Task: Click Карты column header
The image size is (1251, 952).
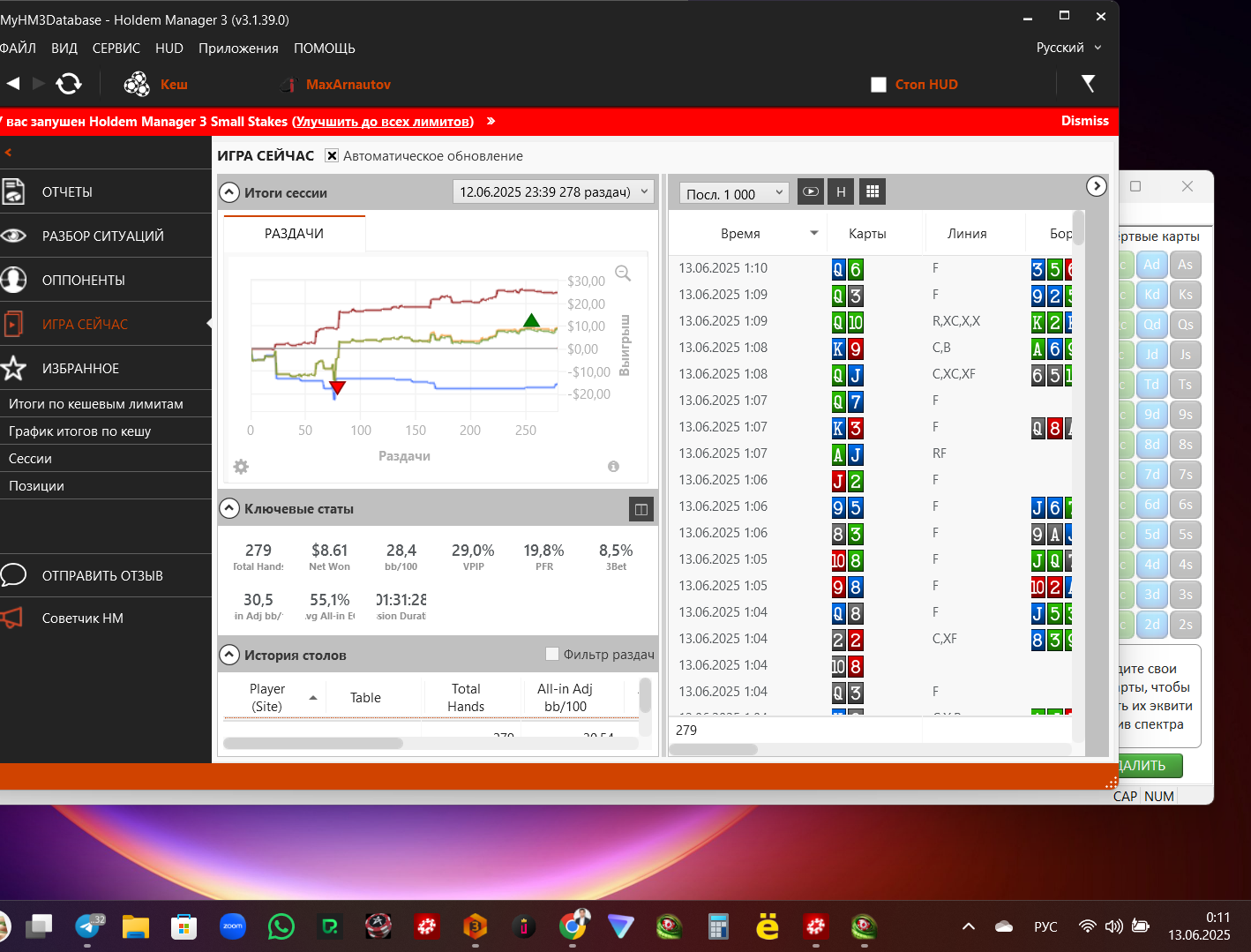Action: click(867, 233)
